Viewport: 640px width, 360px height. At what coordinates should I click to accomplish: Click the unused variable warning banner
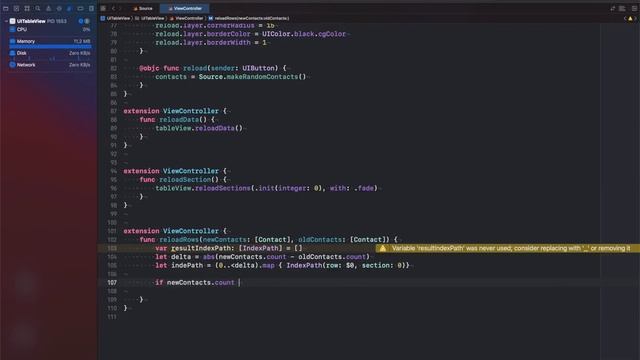pos(507,248)
